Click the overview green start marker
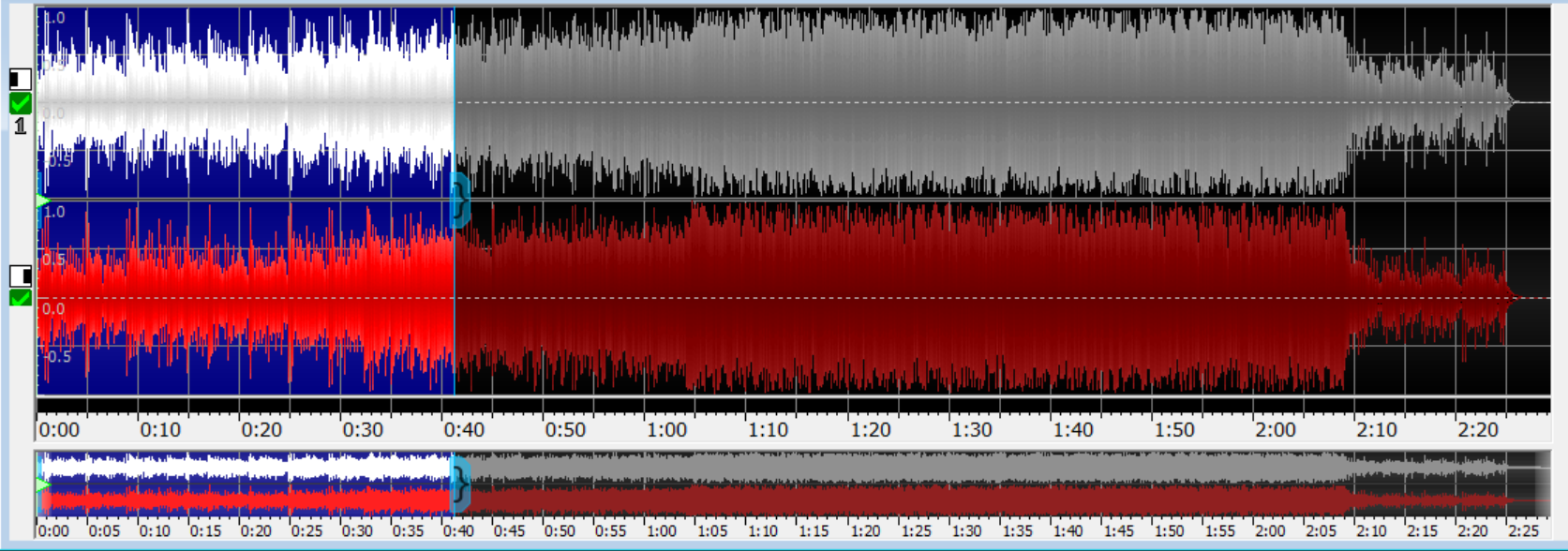1568x551 pixels. point(43,485)
